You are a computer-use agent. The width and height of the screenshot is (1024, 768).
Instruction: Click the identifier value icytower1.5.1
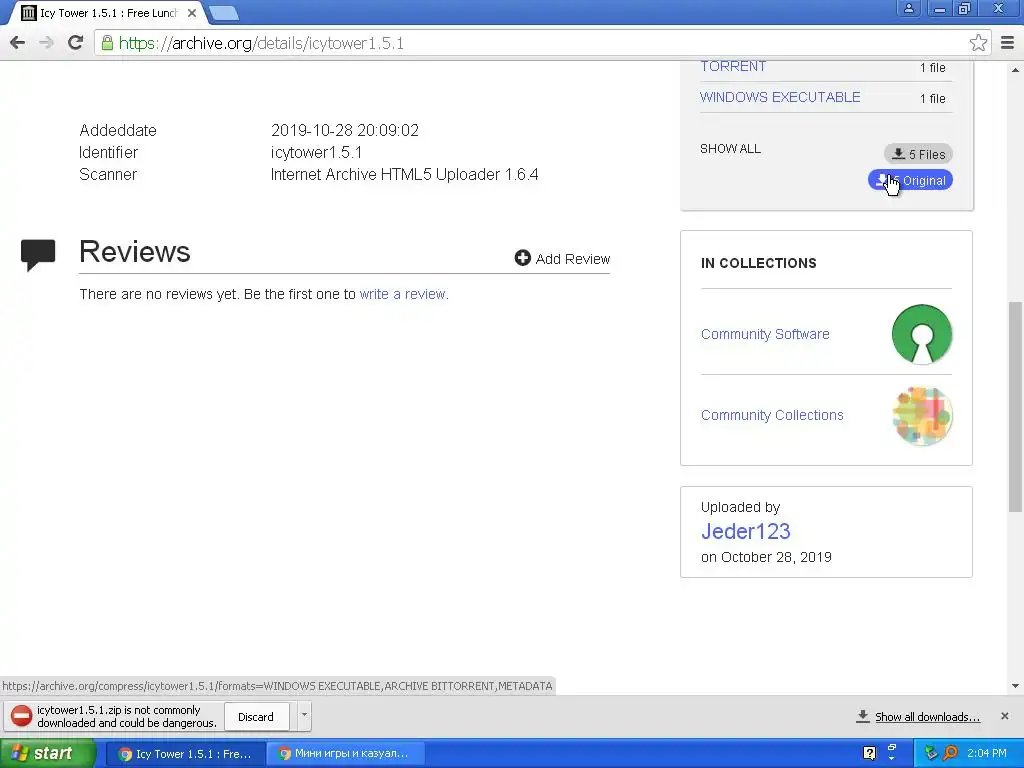click(x=316, y=152)
